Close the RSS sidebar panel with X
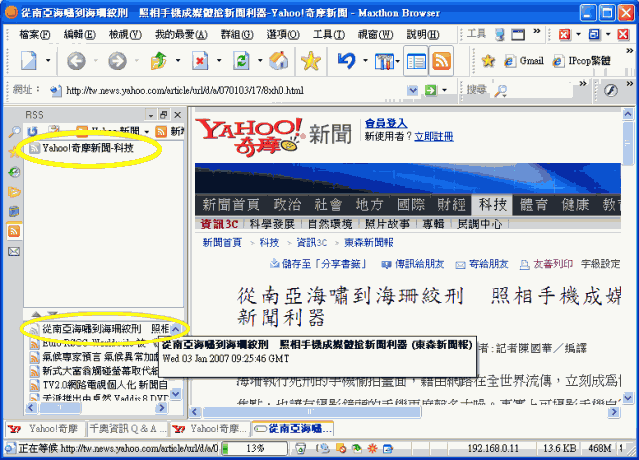The height and width of the screenshot is (460, 639). [178, 115]
